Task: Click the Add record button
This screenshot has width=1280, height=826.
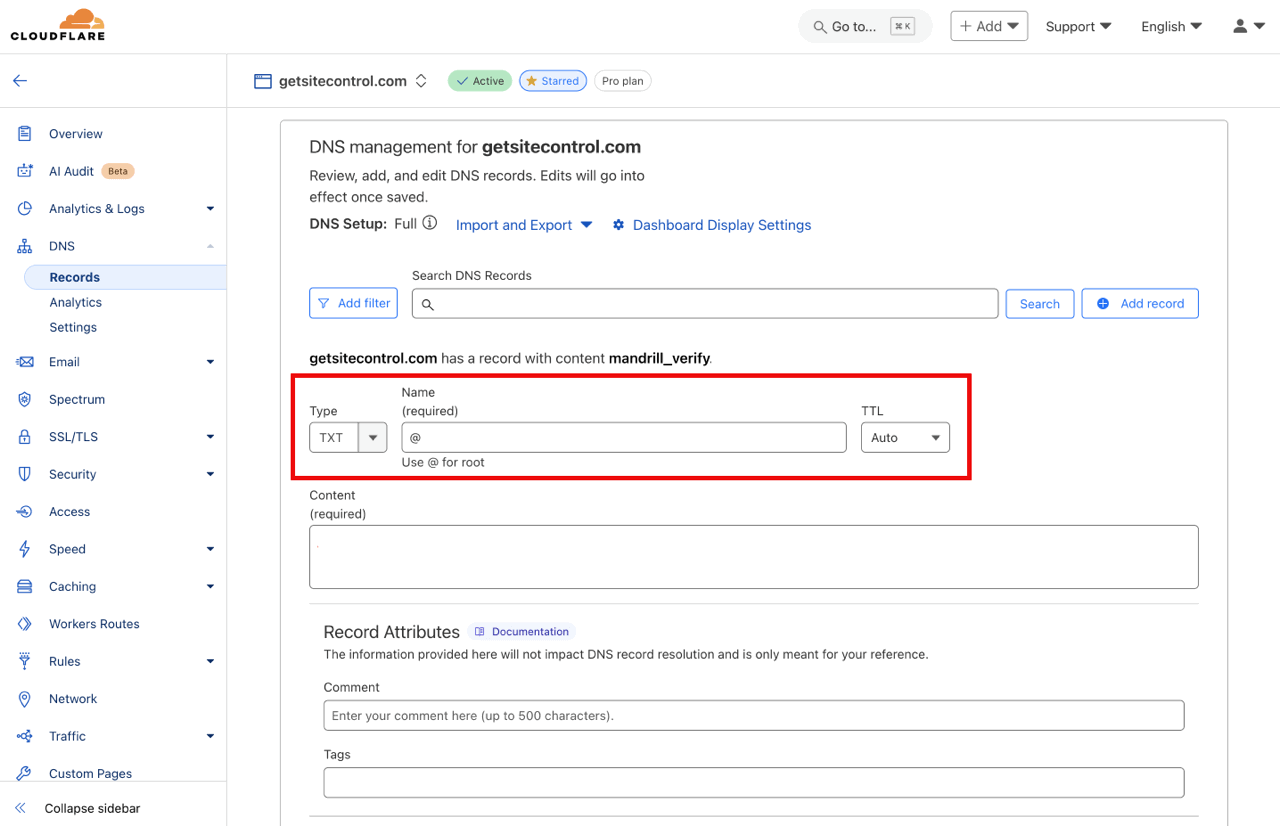Action: (1140, 303)
